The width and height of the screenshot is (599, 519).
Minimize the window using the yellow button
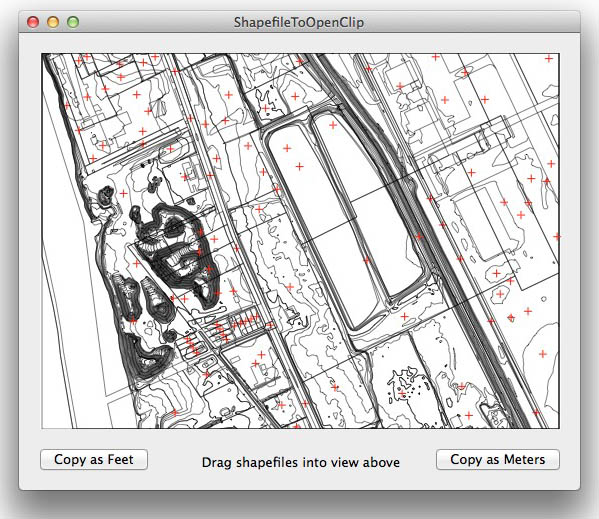(x=53, y=22)
